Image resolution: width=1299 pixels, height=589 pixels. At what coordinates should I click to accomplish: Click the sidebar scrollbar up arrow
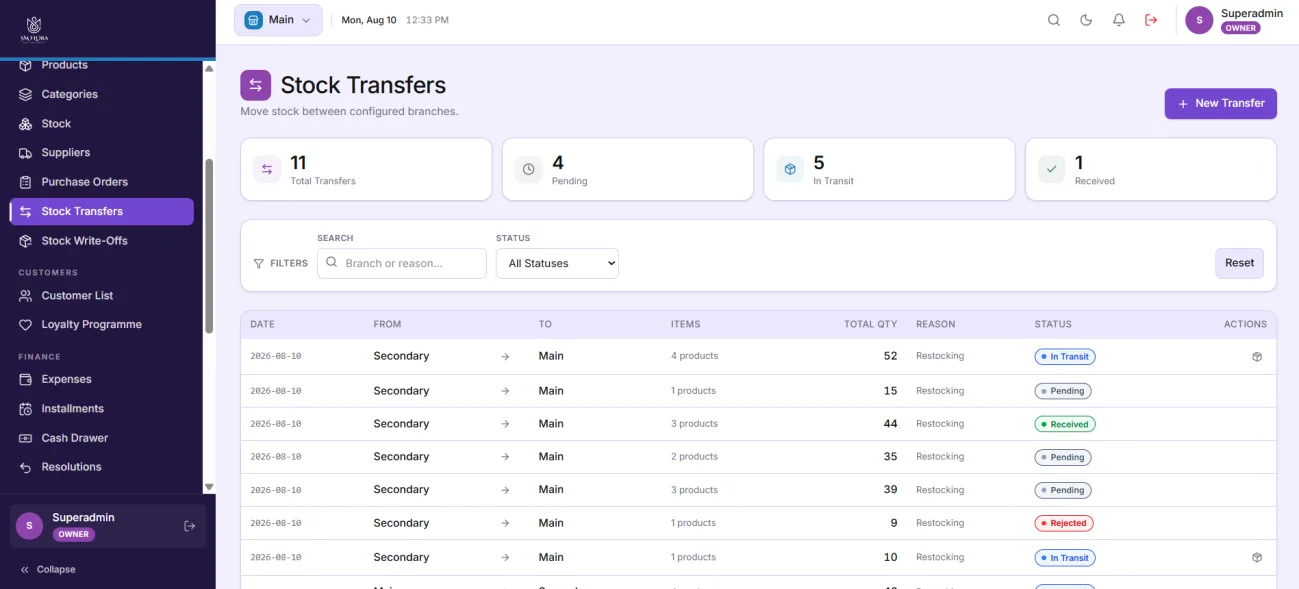[209, 68]
